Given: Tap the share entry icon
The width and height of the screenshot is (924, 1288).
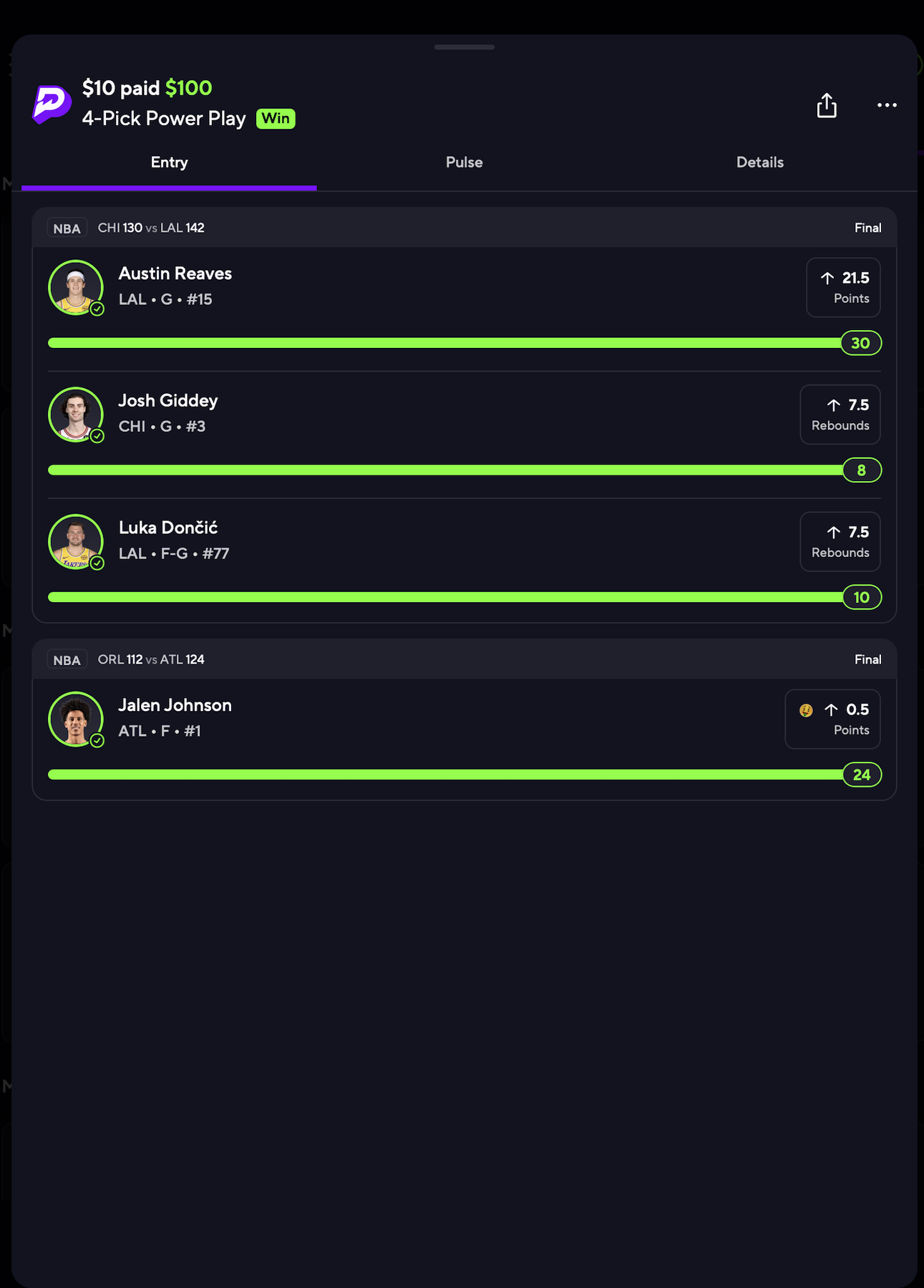Looking at the screenshot, I should pyautogui.click(x=827, y=105).
